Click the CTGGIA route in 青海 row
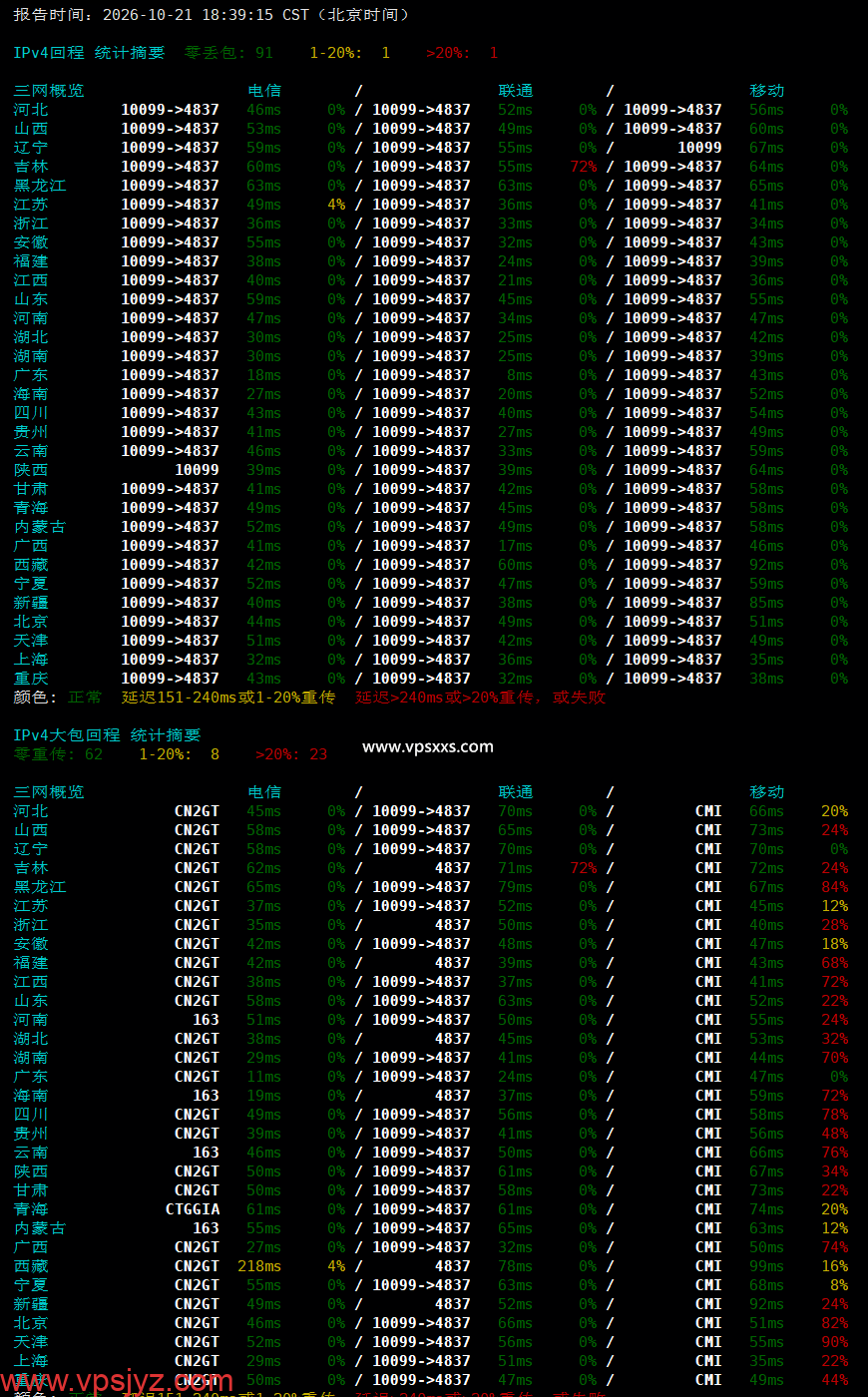Screen dimensions: 868x1397 click(193, 1209)
